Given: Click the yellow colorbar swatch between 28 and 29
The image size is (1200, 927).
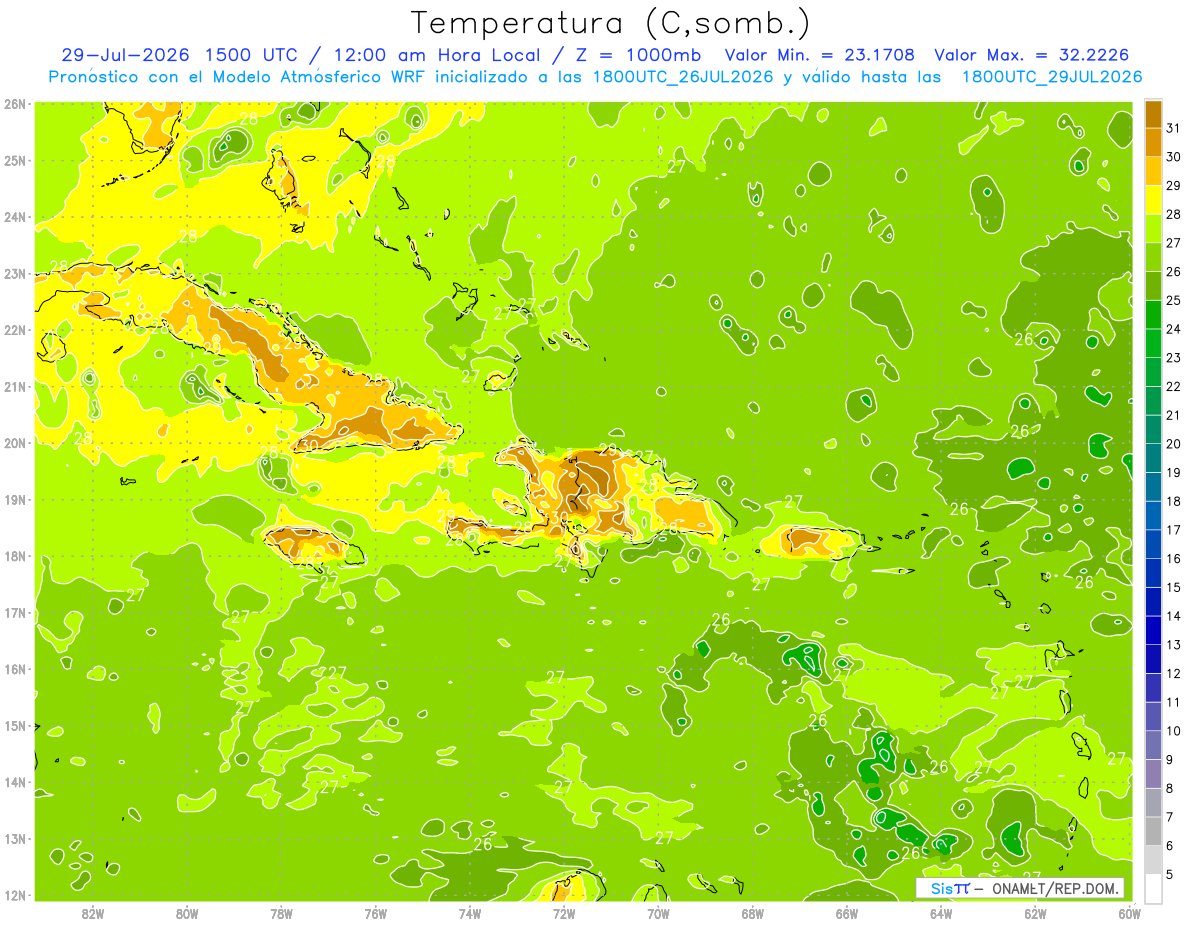Looking at the screenshot, I should (1153, 200).
